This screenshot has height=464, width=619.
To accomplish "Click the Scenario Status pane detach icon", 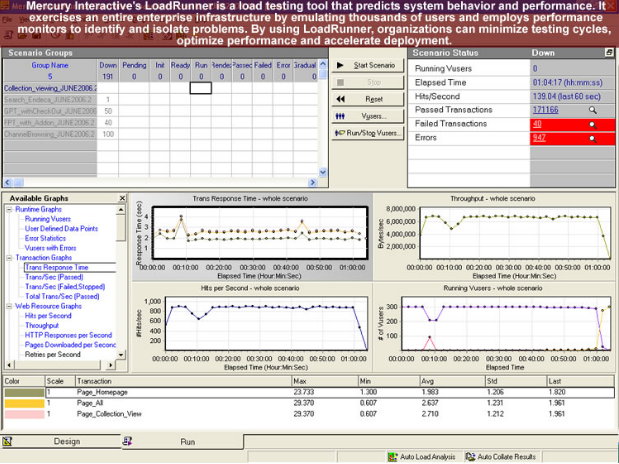I will 609,53.
